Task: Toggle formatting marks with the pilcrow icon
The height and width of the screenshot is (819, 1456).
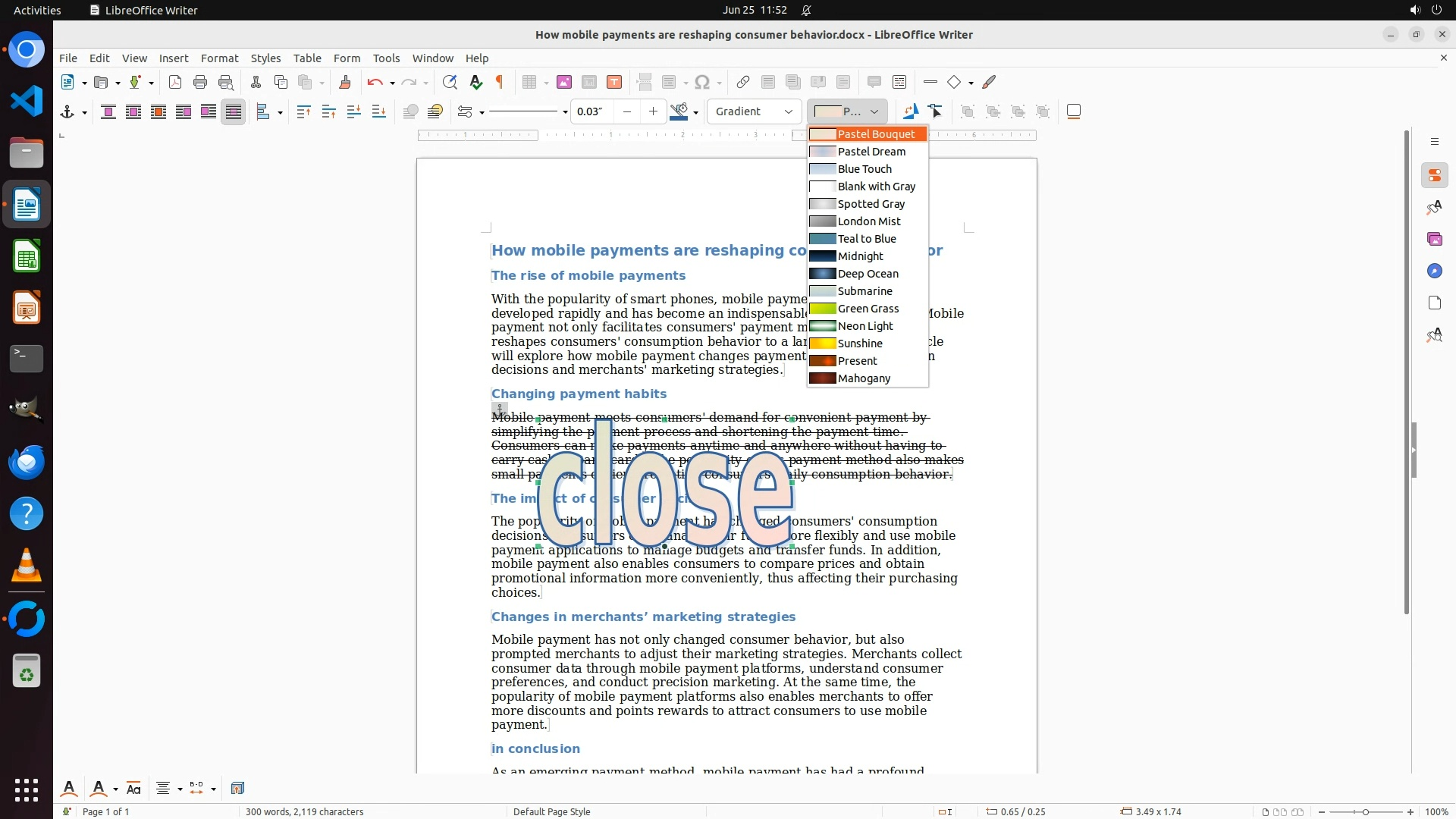Action: point(500,82)
